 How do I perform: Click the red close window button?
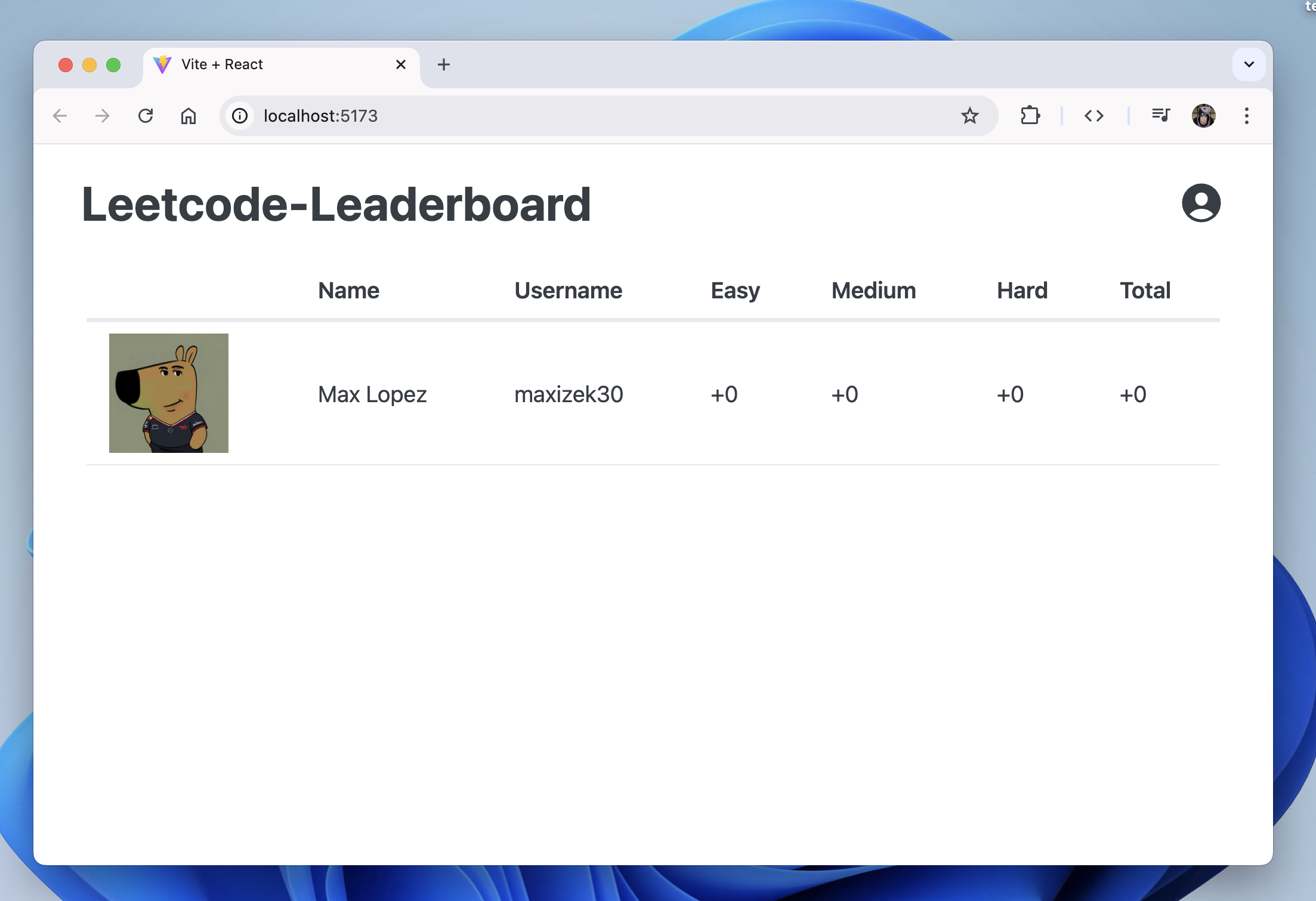tap(66, 64)
